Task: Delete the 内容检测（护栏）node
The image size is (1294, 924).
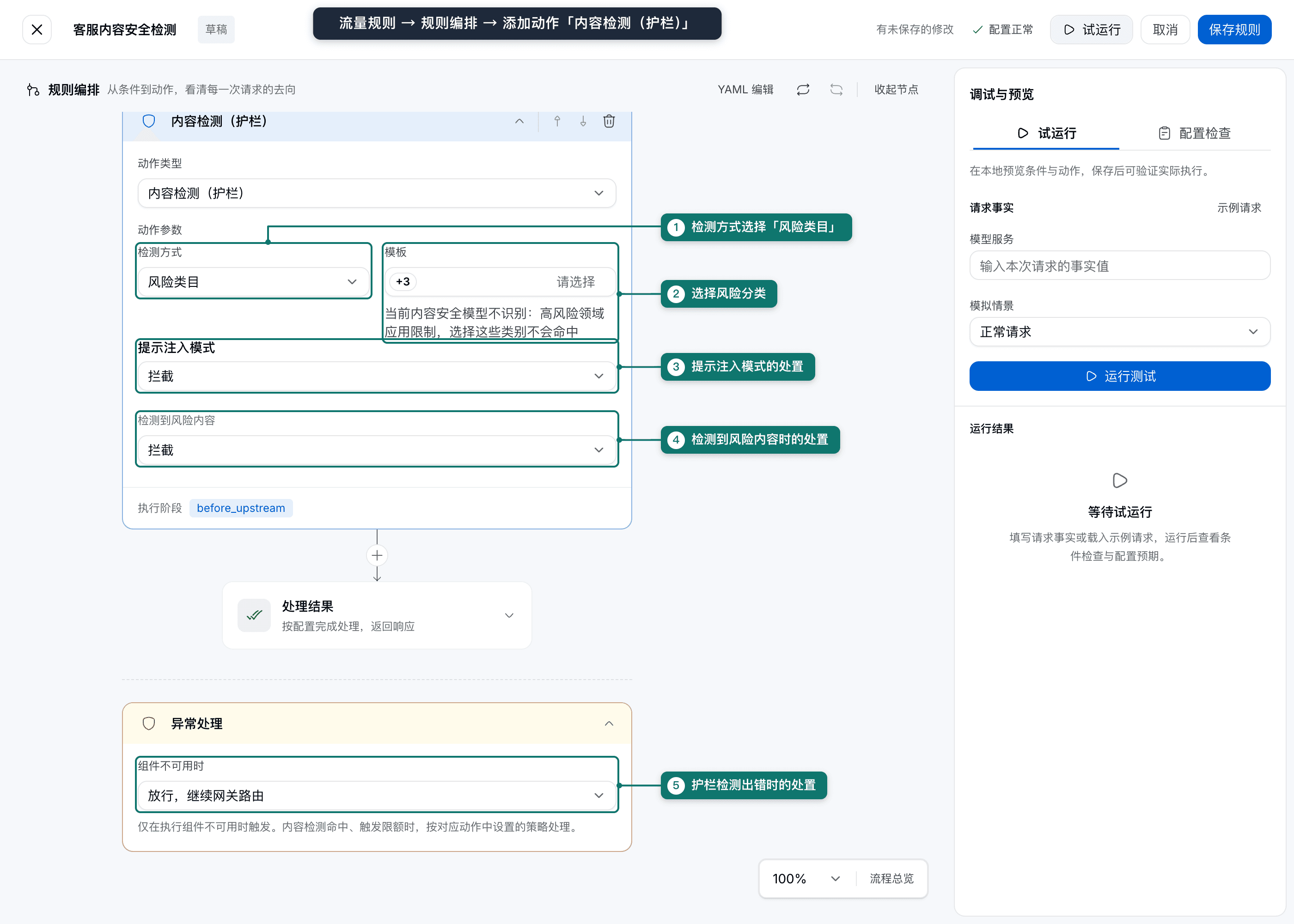Action: (609, 121)
